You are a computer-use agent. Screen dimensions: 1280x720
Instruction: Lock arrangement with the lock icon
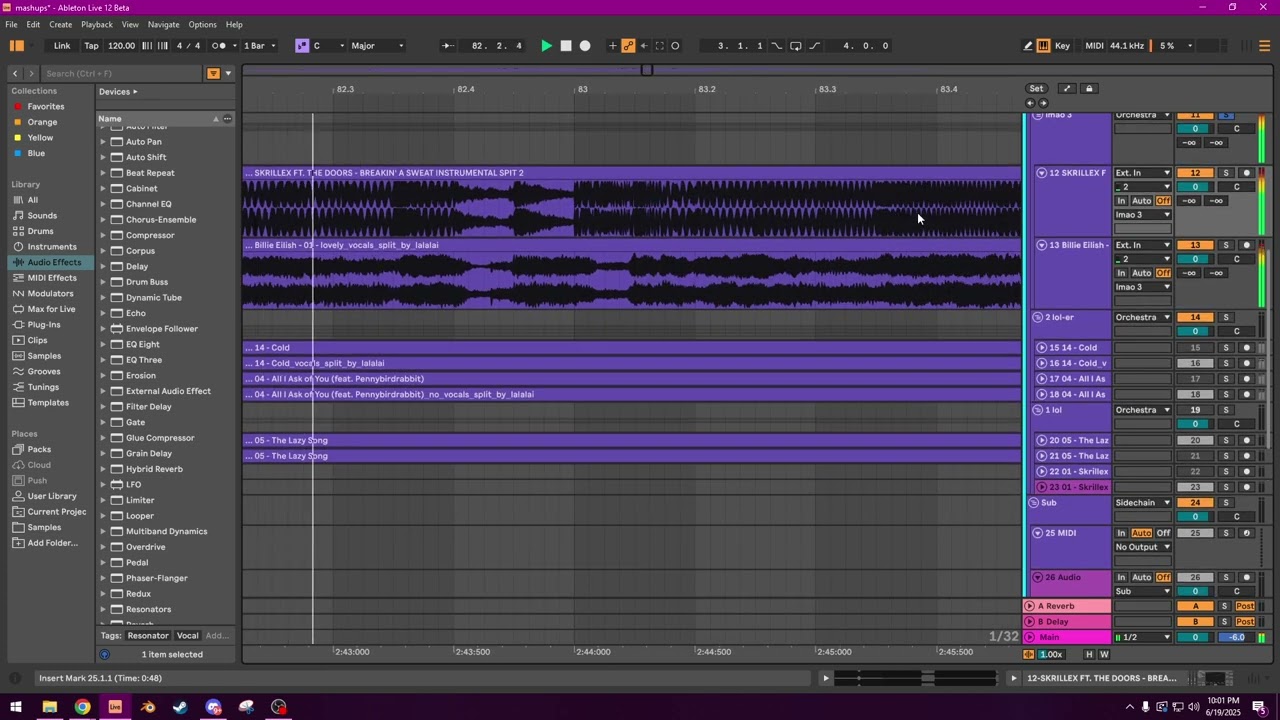[x=1089, y=89]
